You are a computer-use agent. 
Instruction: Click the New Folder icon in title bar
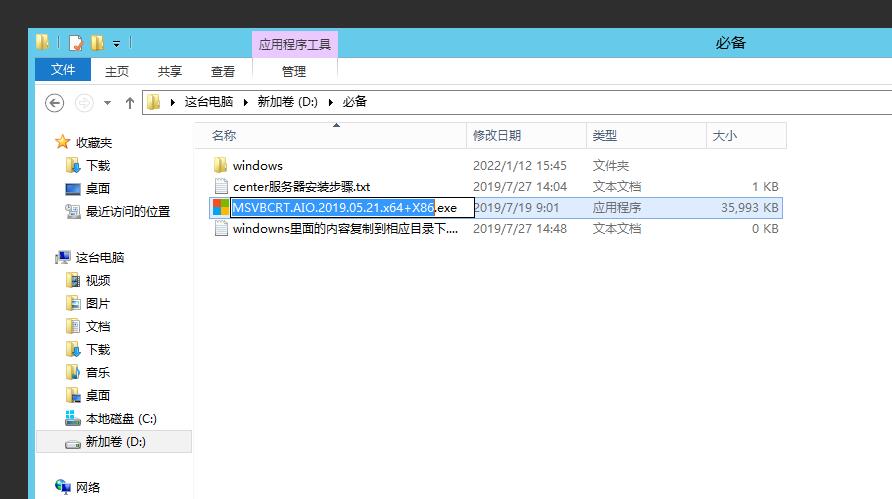pyautogui.click(x=97, y=43)
